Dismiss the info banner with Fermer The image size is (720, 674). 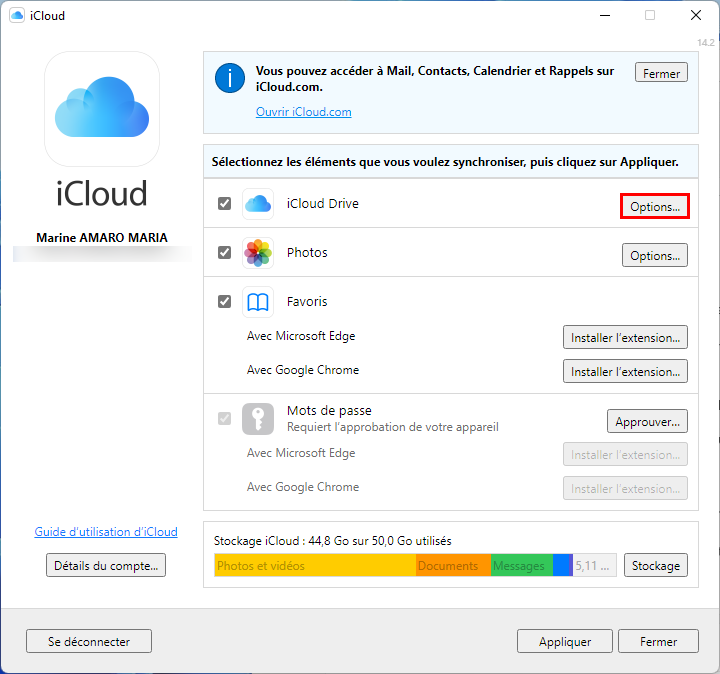(661, 73)
